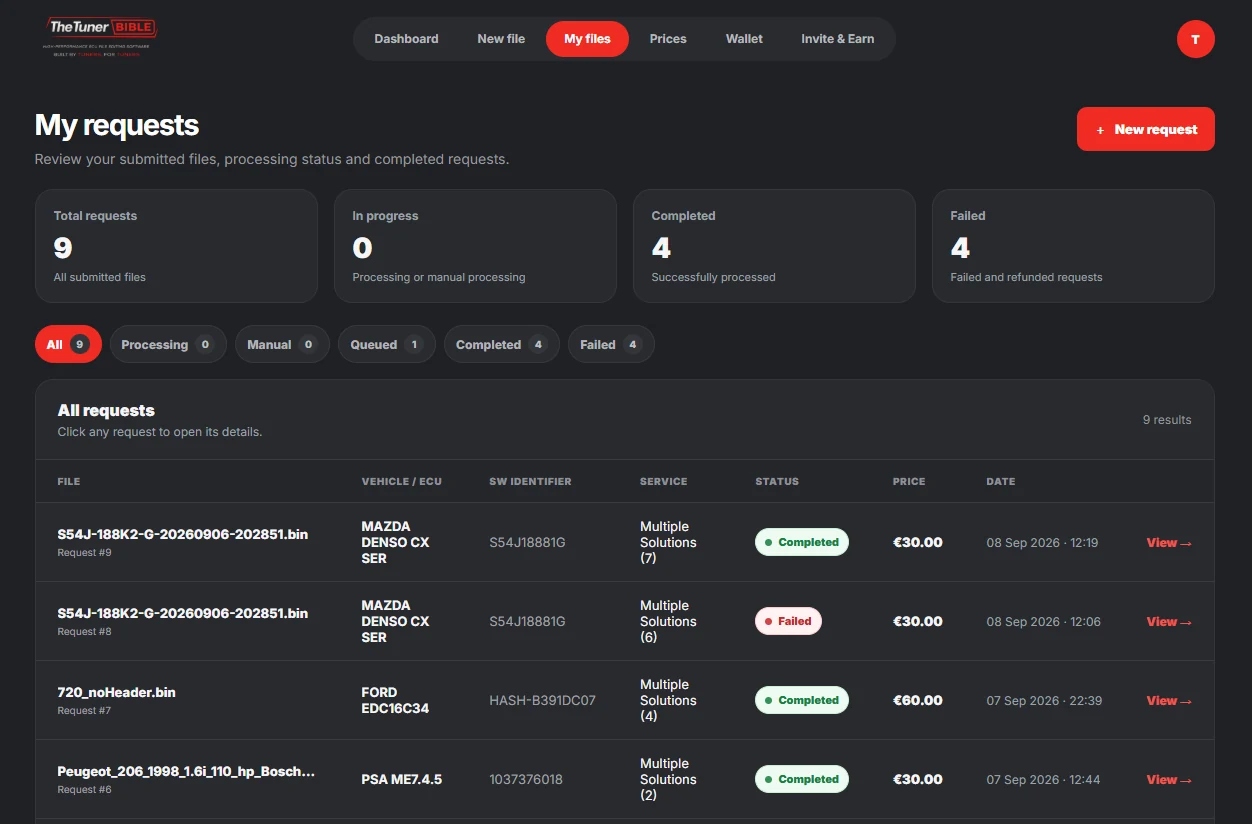Click the 9 results count
Viewport: 1252px width, 824px height.
tap(1167, 420)
